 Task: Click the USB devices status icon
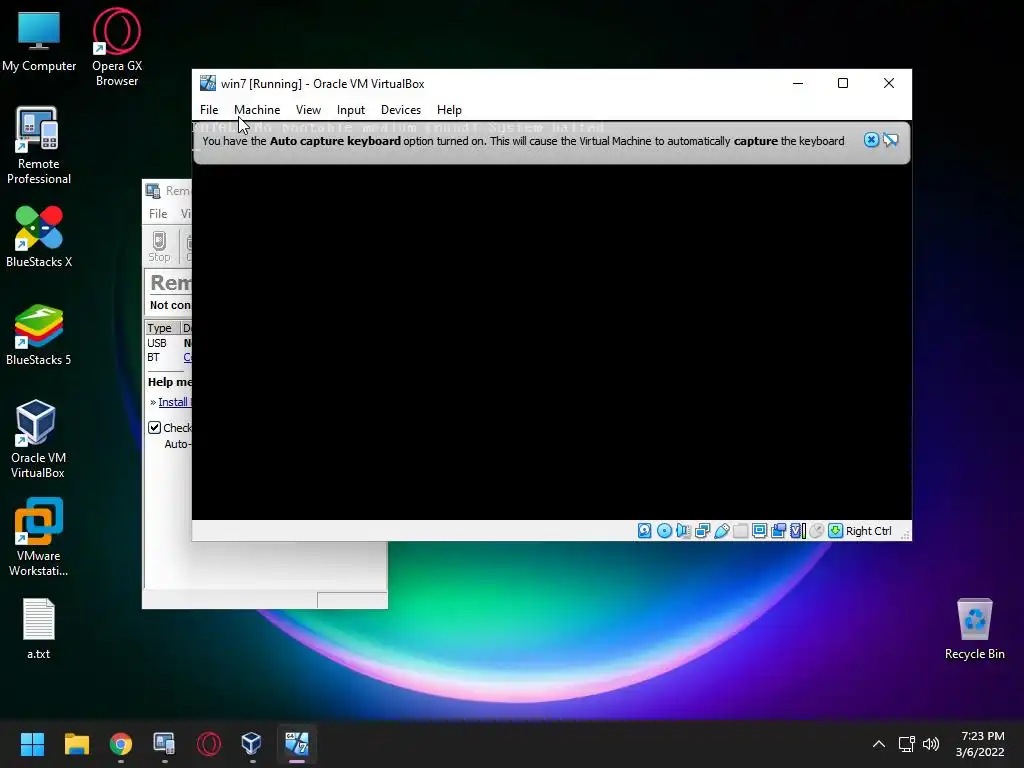[x=722, y=531]
